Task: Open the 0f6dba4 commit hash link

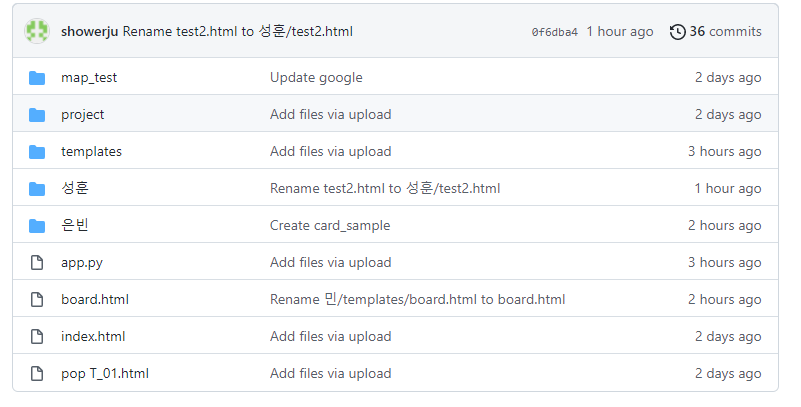Action: click(x=554, y=32)
